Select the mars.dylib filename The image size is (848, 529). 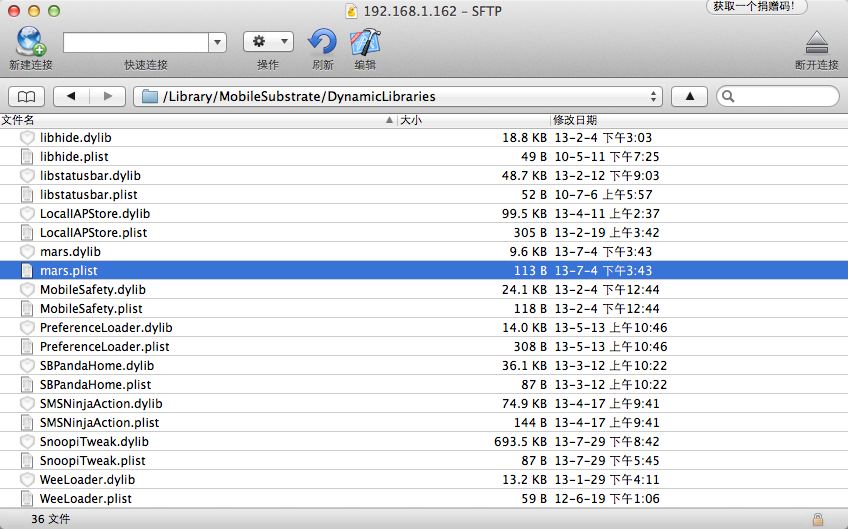[x=70, y=252]
